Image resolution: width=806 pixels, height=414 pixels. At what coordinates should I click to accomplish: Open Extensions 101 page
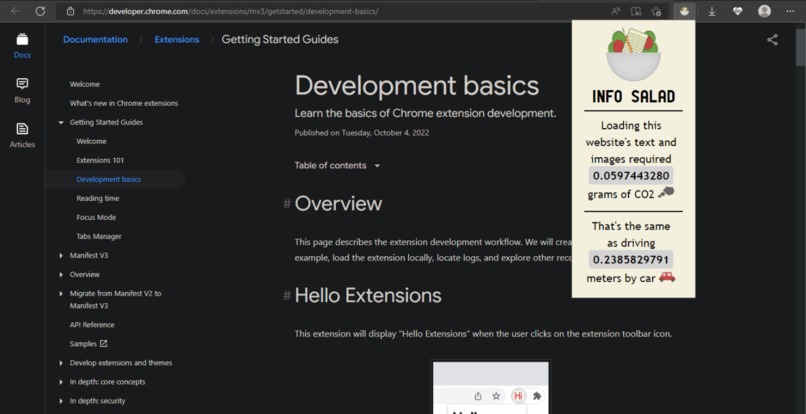coord(100,160)
